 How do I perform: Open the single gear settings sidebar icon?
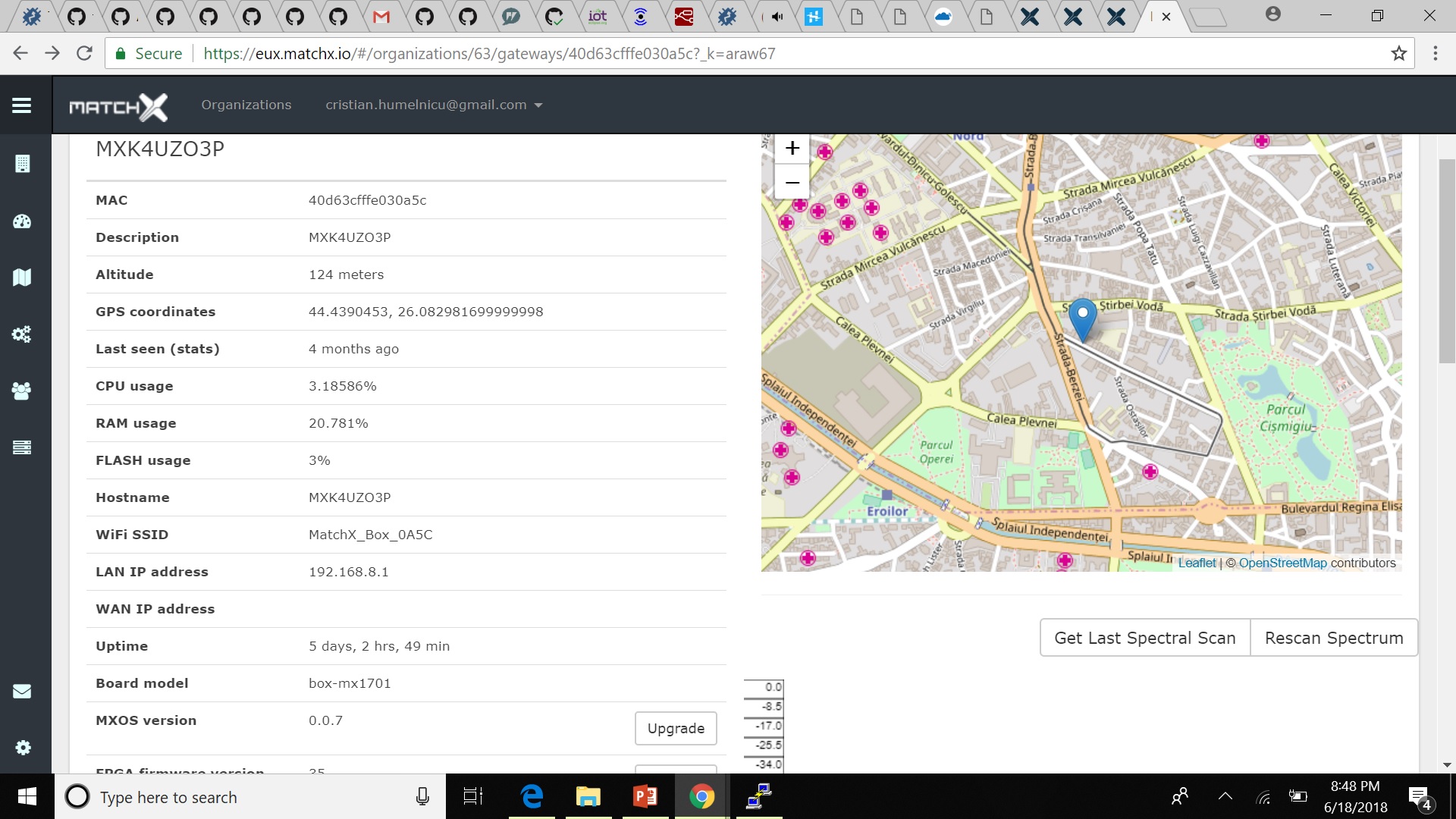pos(23,748)
